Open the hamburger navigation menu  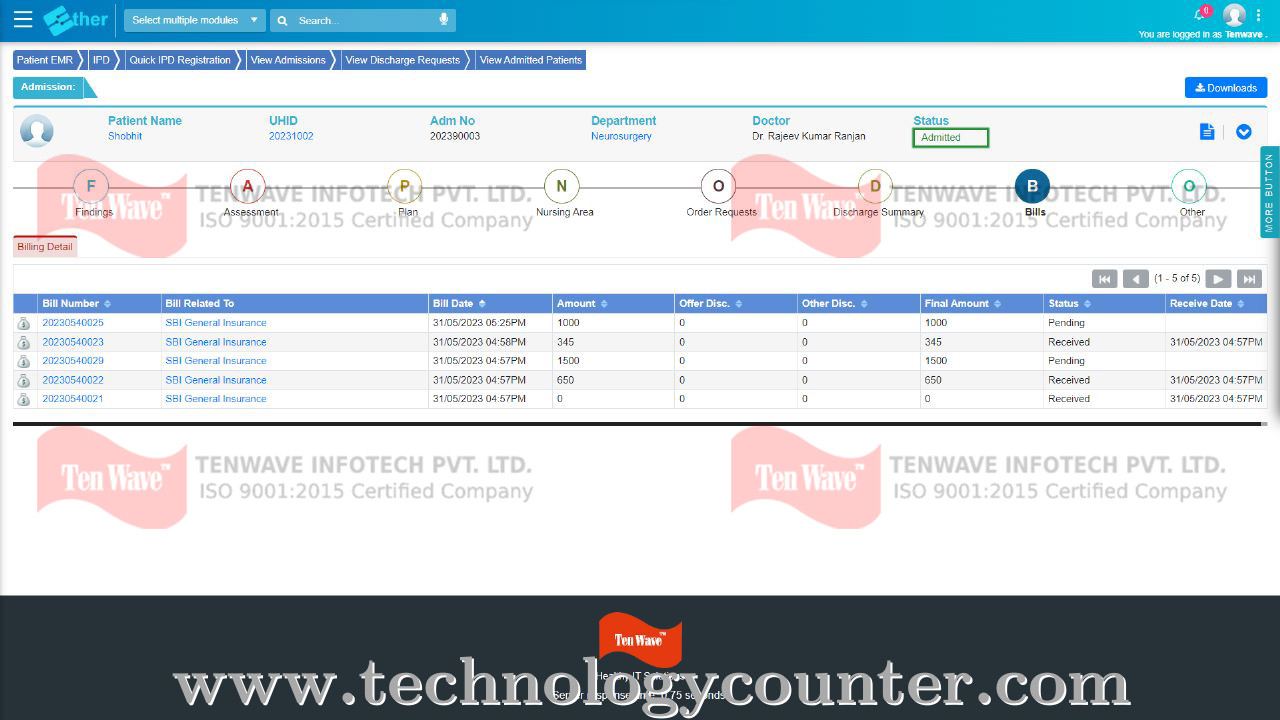pyautogui.click(x=22, y=20)
